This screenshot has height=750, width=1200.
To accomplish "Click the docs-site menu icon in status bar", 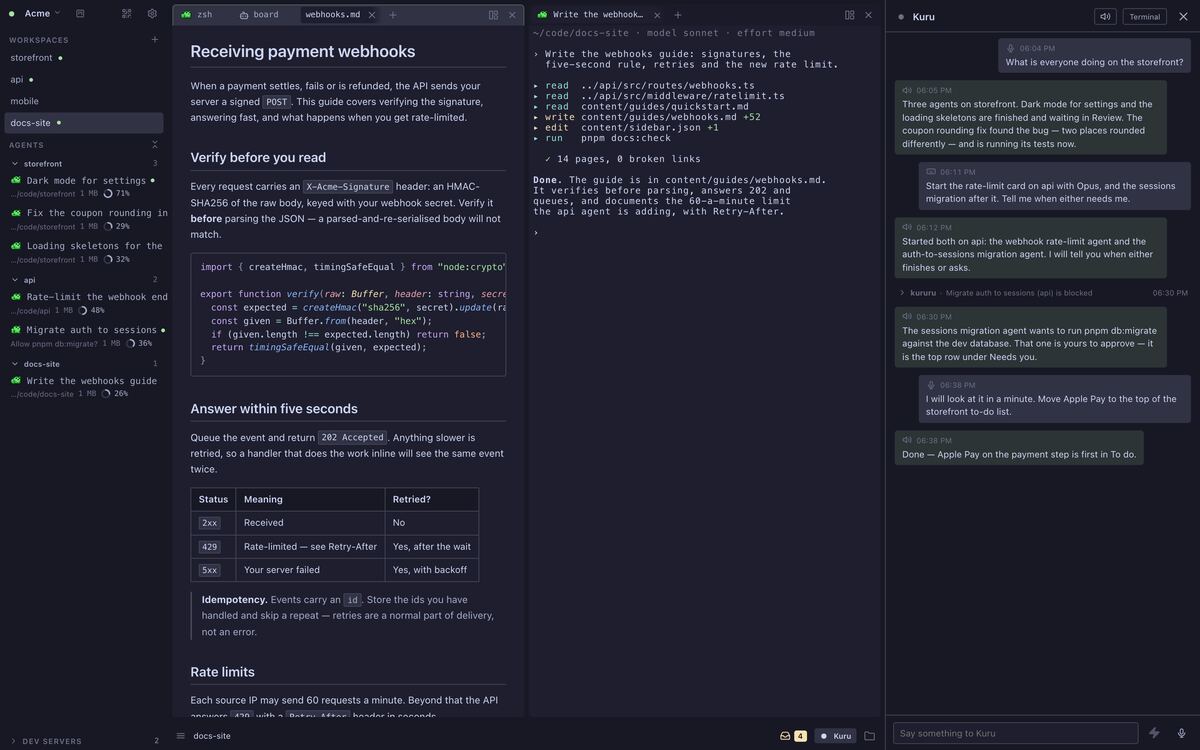I will pos(181,736).
